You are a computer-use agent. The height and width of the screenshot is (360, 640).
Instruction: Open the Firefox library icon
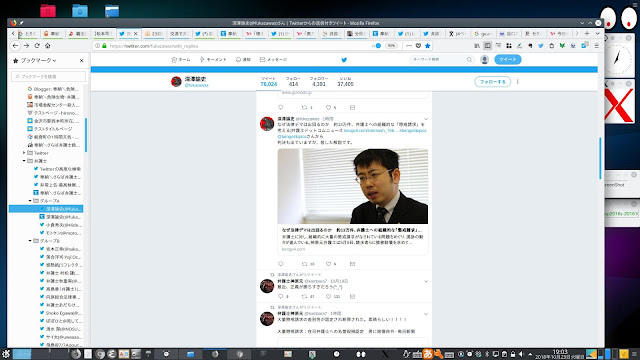pos(477,46)
